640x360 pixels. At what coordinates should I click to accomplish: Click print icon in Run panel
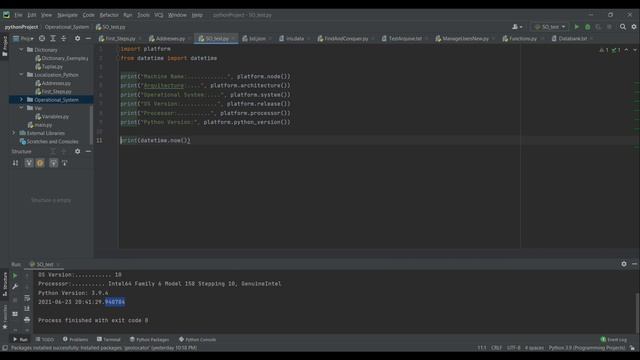coord(27,320)
